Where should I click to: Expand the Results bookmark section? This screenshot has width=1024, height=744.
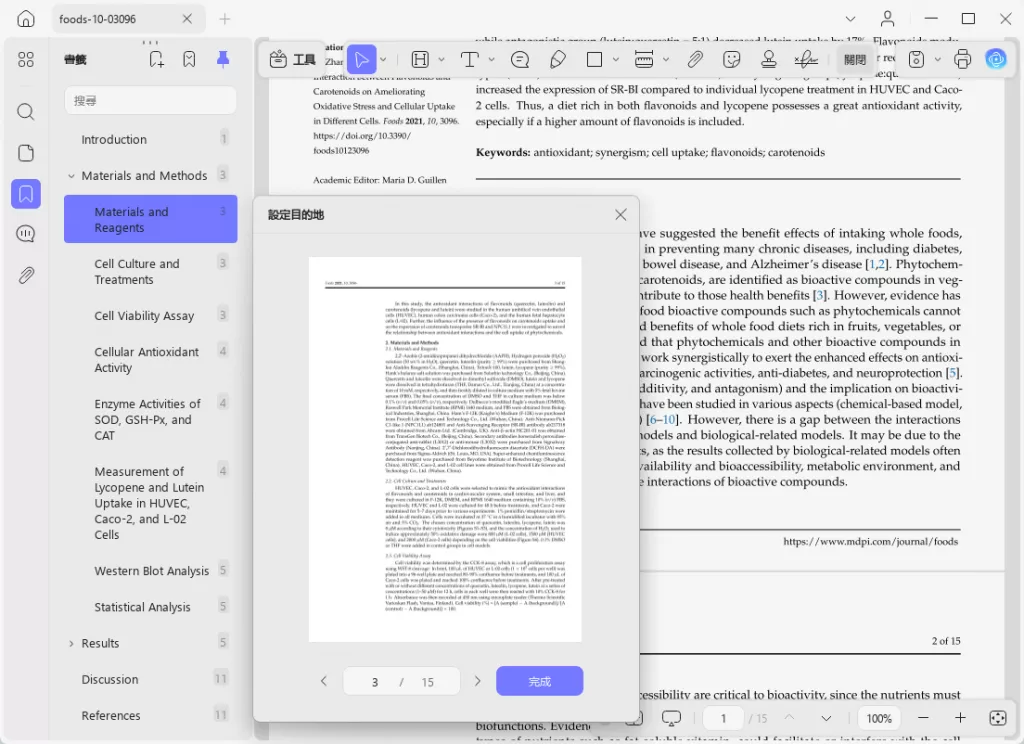[71, 644]
